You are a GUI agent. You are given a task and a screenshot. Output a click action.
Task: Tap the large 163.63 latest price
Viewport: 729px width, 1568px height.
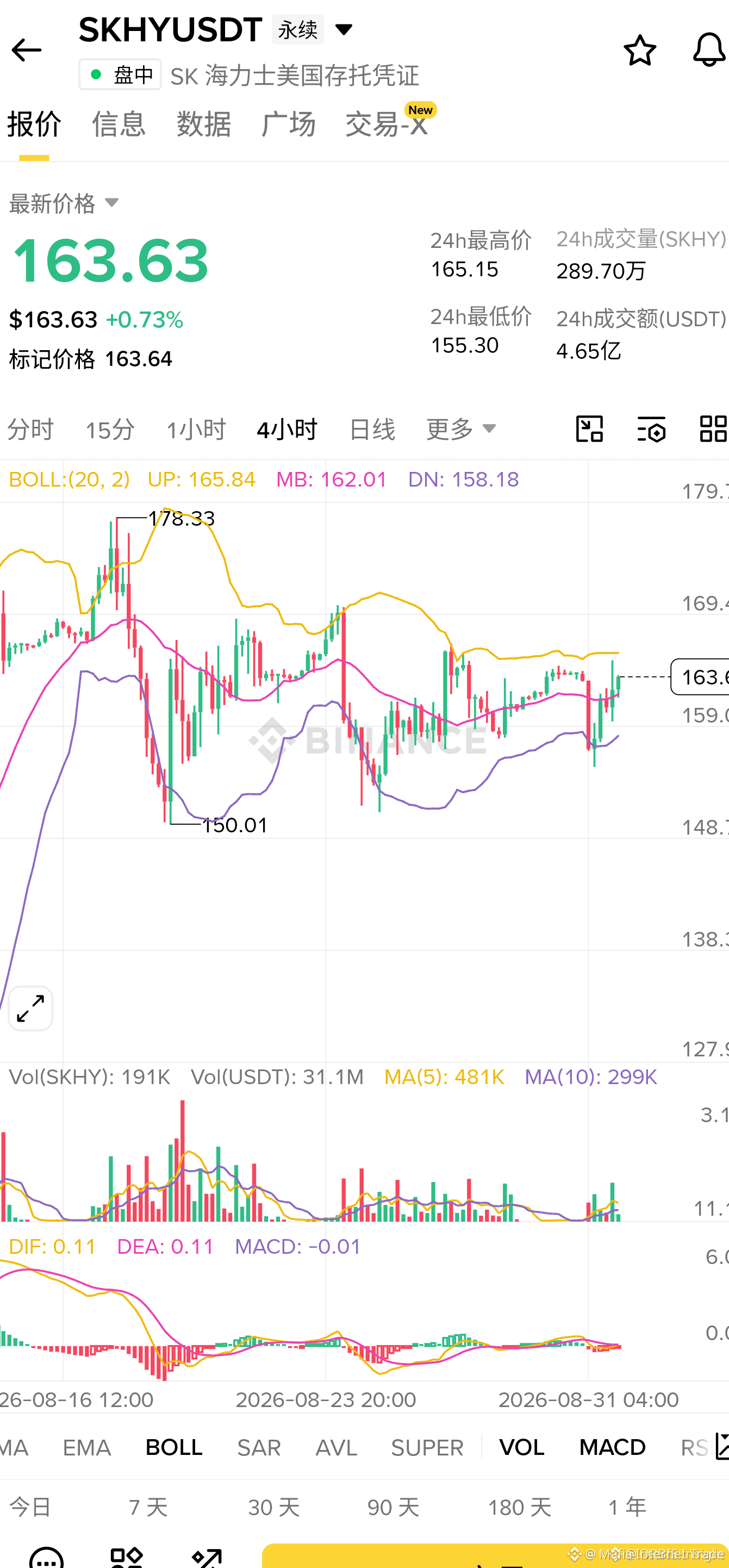pos(111,260)
